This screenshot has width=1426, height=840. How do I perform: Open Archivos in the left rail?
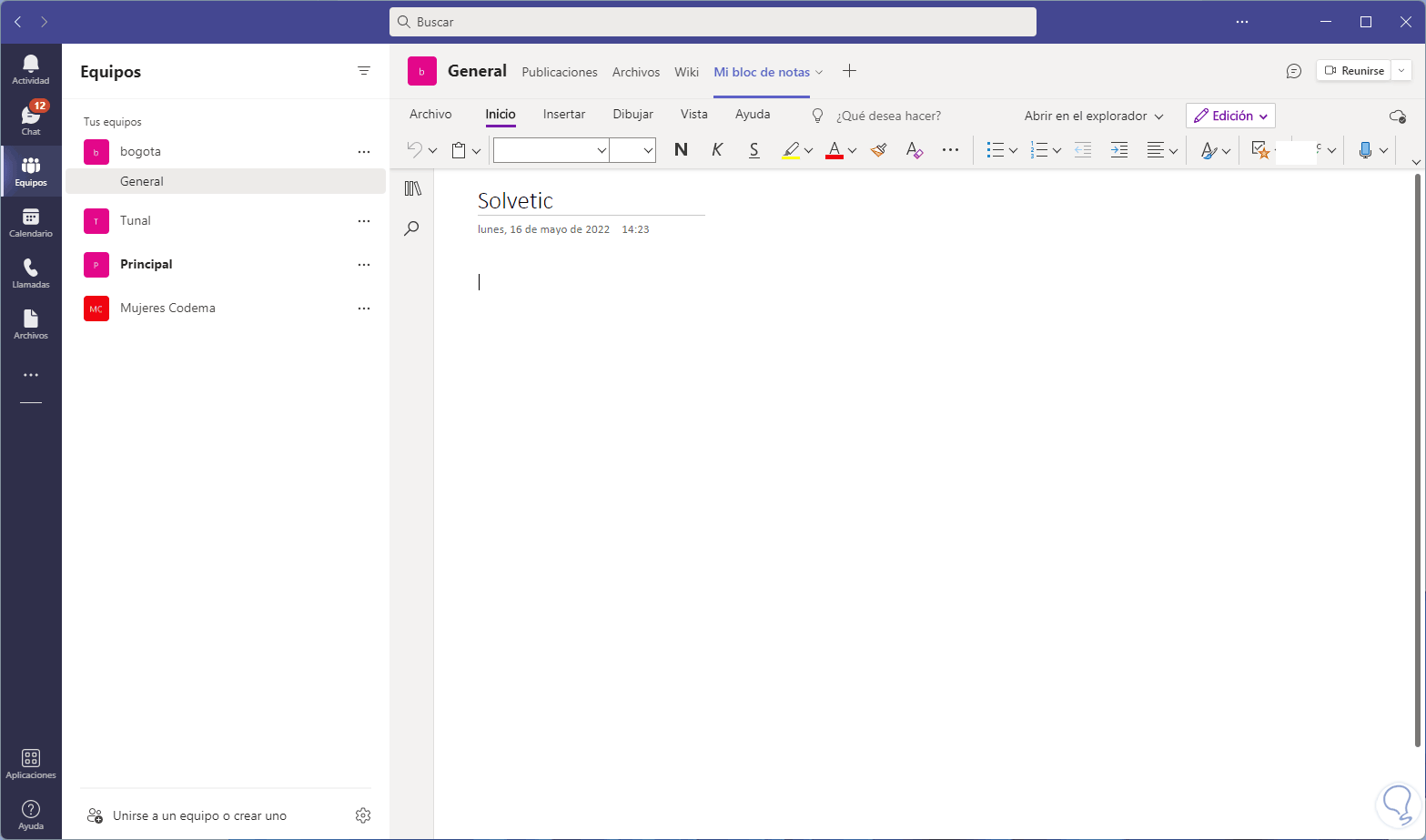click(x=31, y=324)
